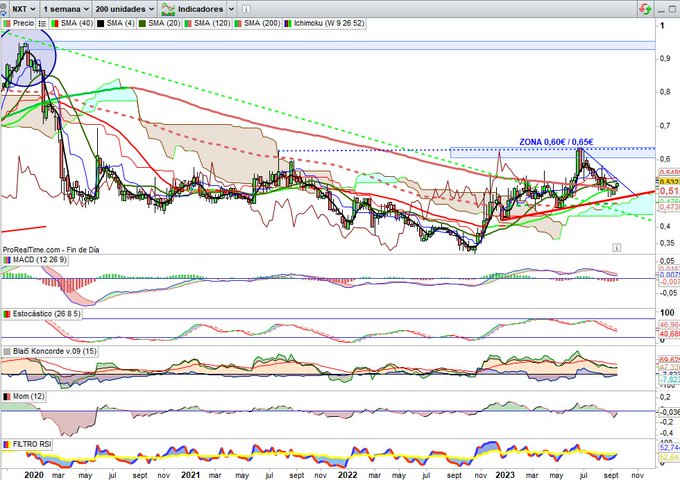This screenshot has width=680, height=480.
Task: Open SMA (120) indicator settings
Action: (x=207, y=23)
